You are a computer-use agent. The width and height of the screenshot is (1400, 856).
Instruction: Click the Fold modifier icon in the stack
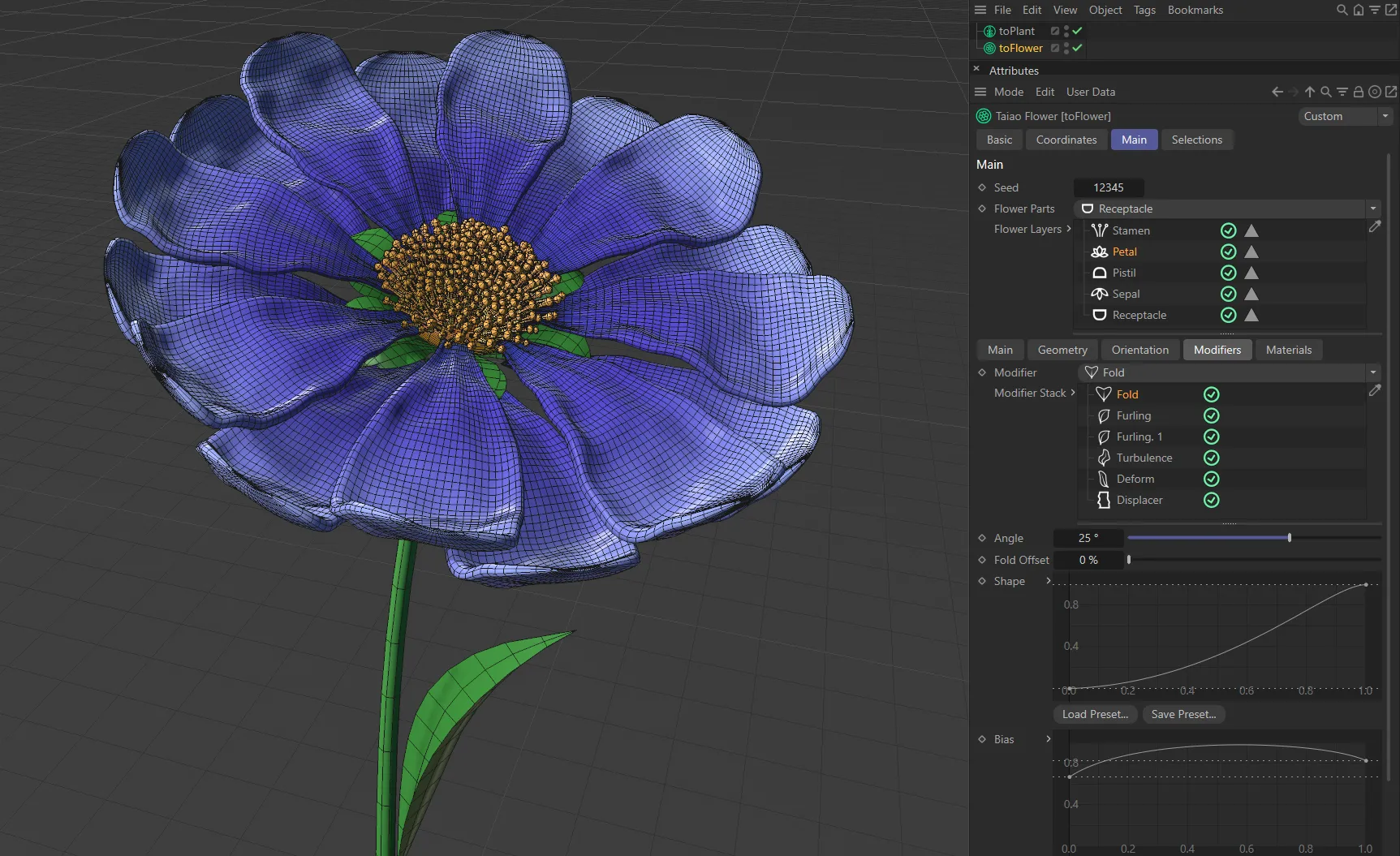(x=1104, y=394)
